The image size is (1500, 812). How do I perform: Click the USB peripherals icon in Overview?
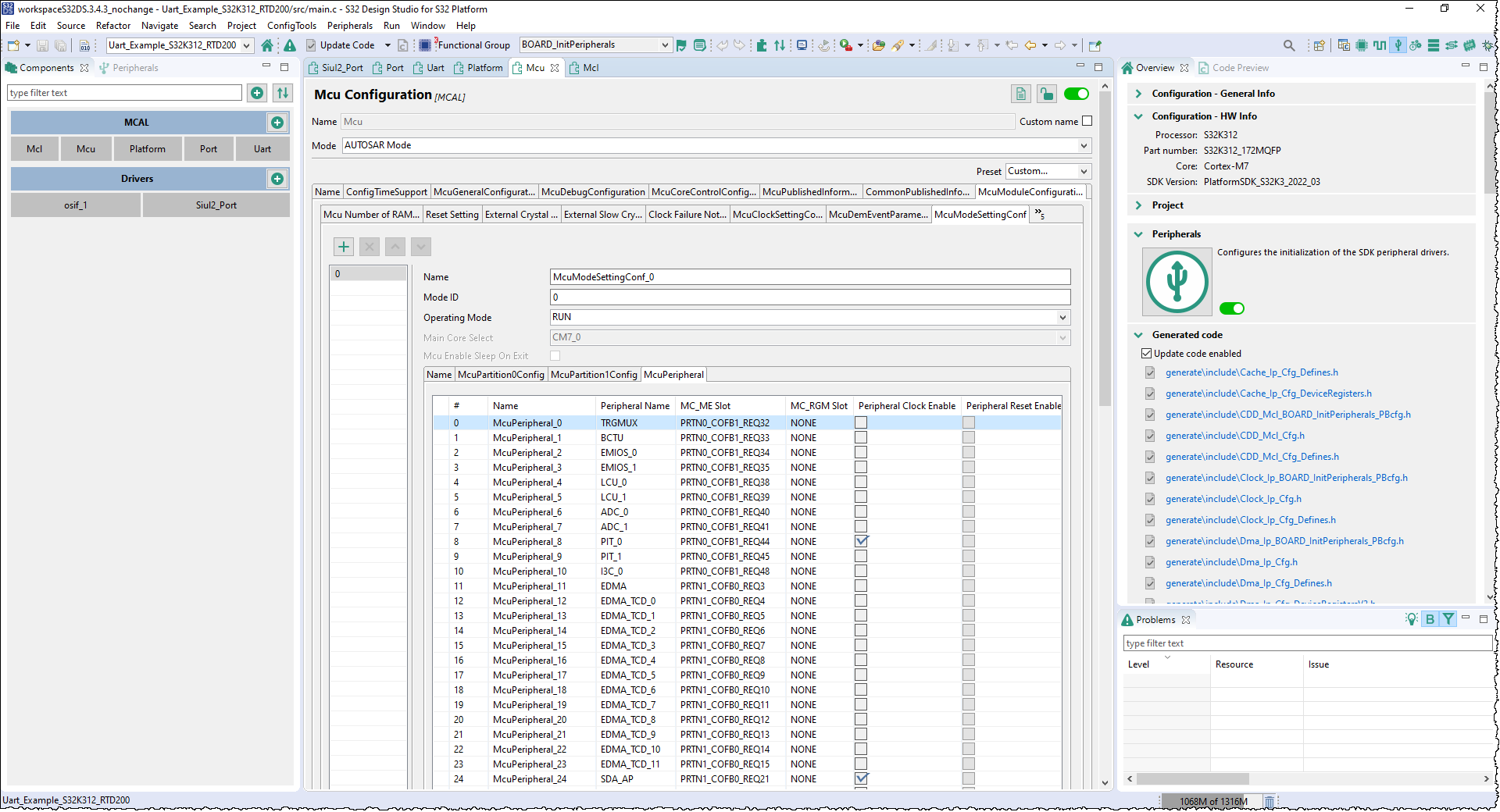coord(1177,282)
